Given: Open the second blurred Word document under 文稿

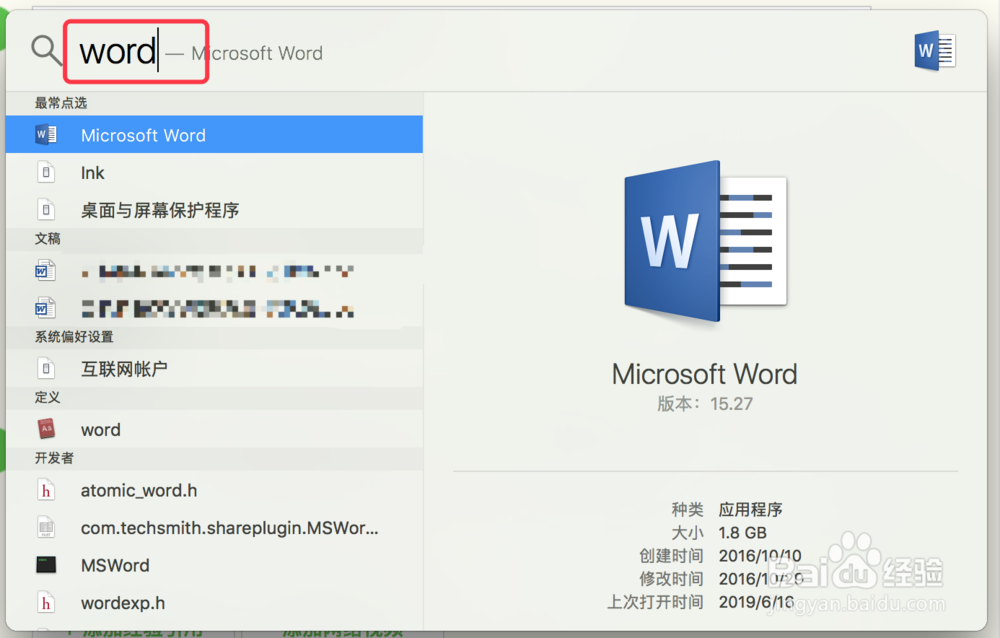Looking at the screenshot, I should (214, 309).
